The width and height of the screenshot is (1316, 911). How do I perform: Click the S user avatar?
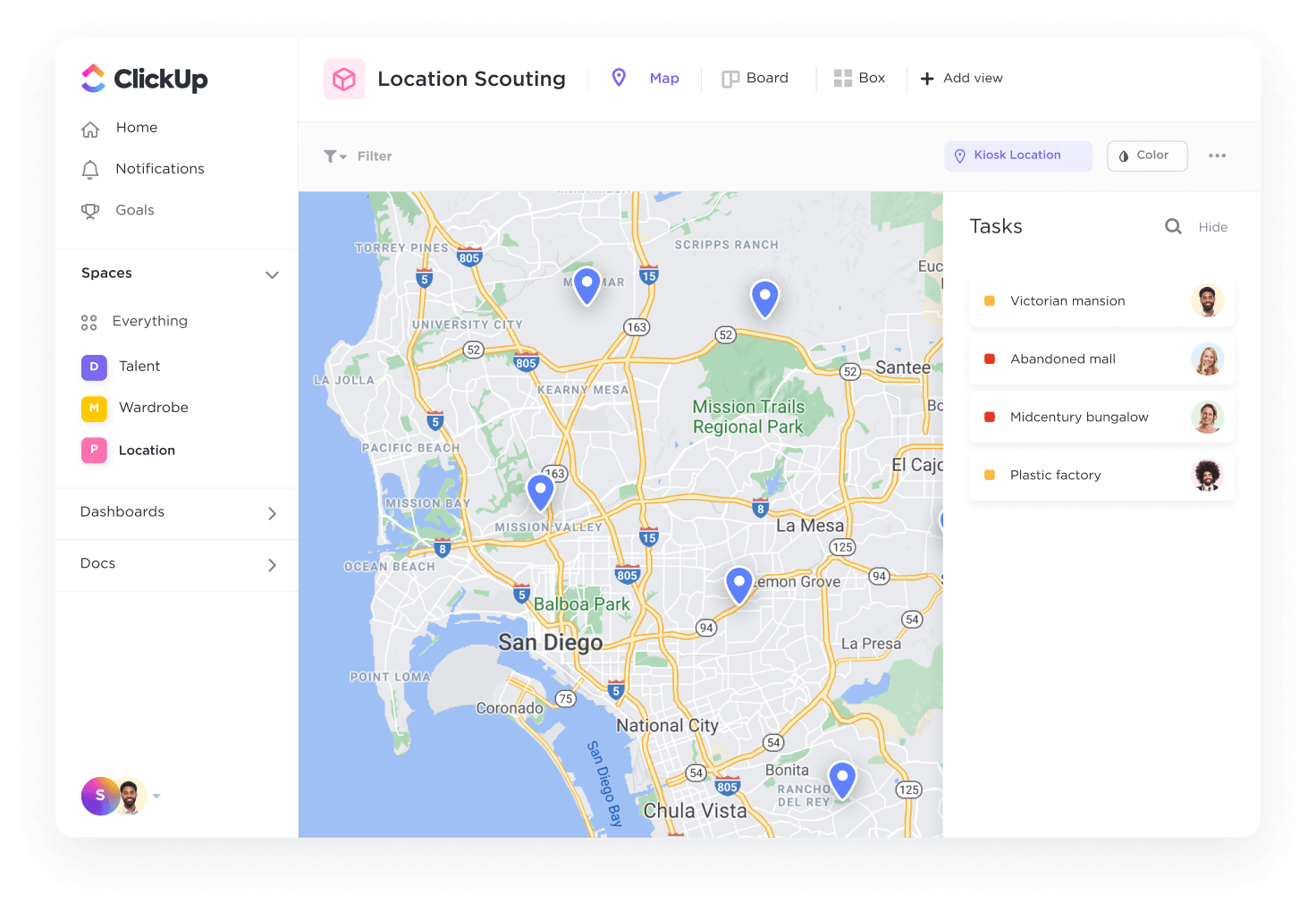tap(100, 796)
